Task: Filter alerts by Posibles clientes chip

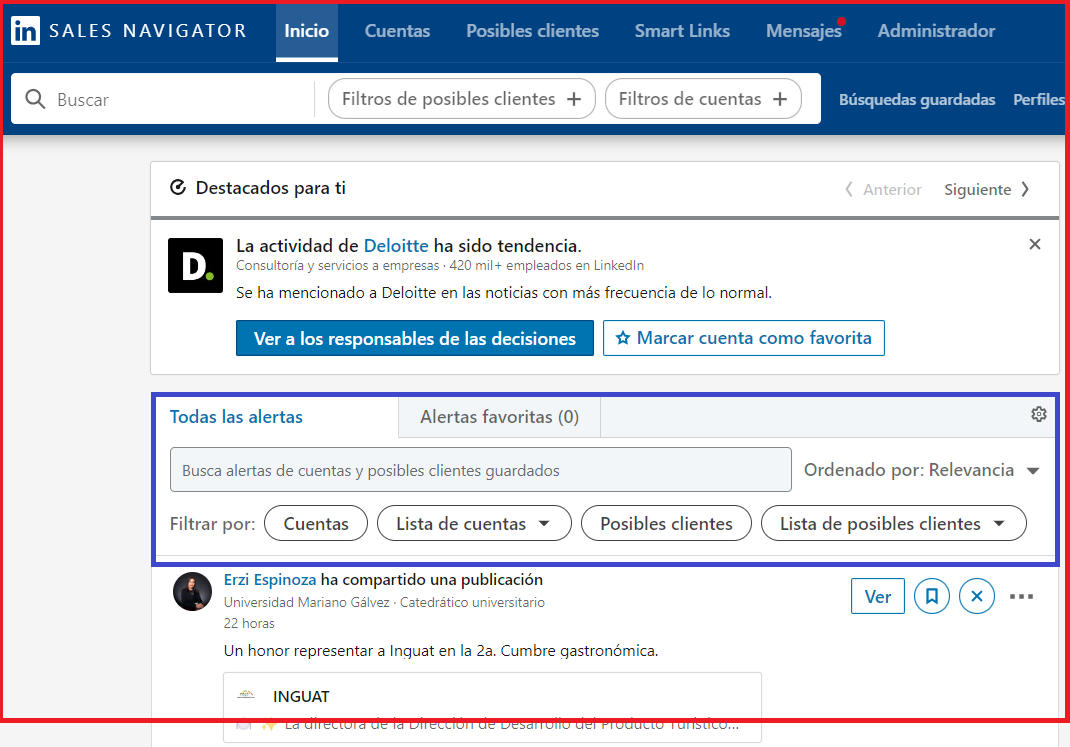Action: point(666,523)
